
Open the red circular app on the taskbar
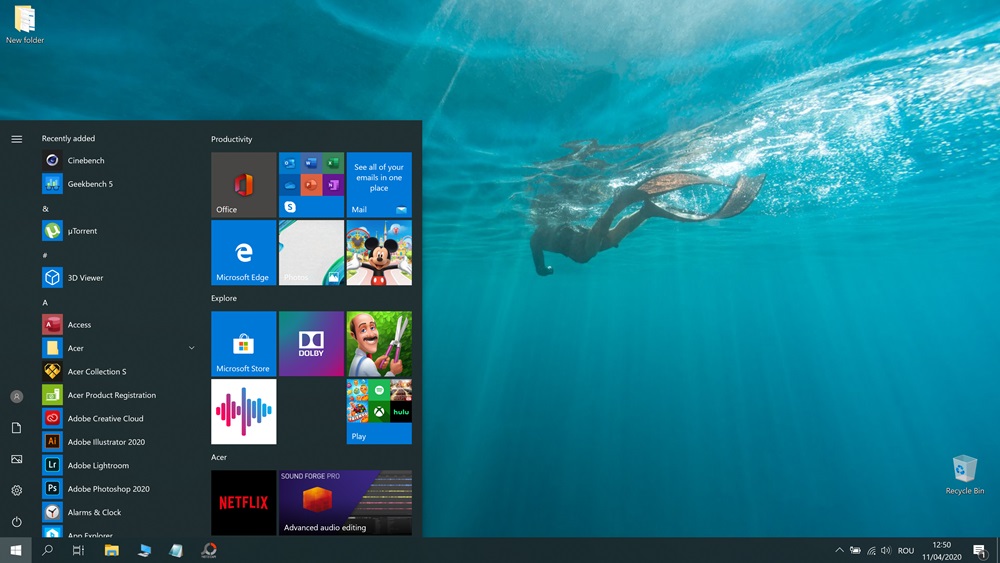[x=209, y=550]
